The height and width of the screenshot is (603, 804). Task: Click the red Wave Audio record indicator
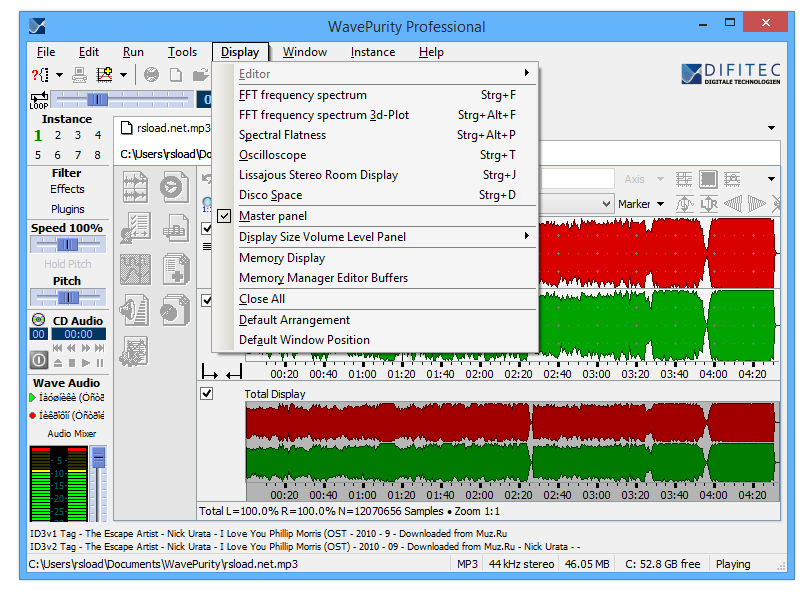34,415
